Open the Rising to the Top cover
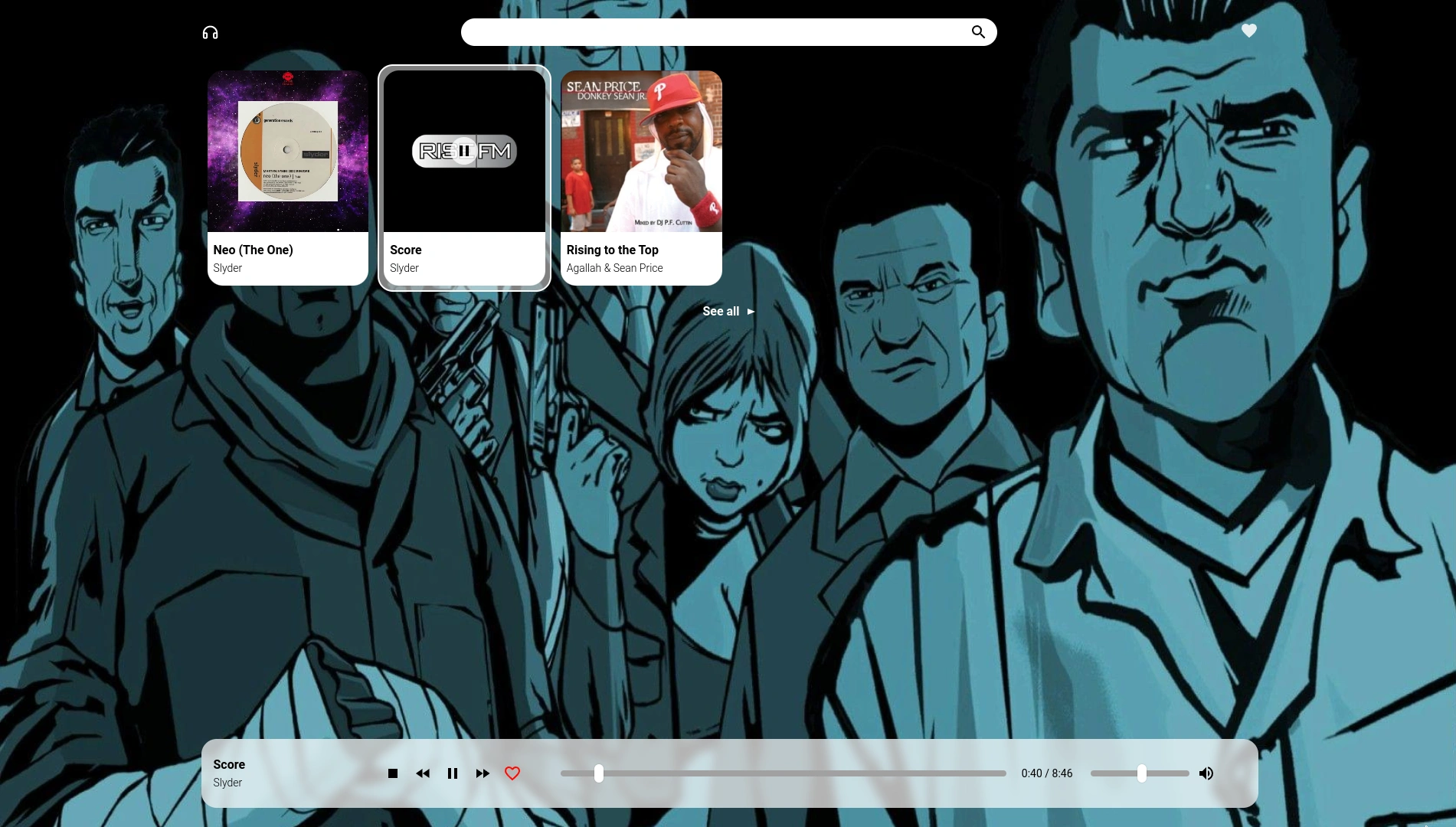1456x827 pixels. [x=641, y=151]
